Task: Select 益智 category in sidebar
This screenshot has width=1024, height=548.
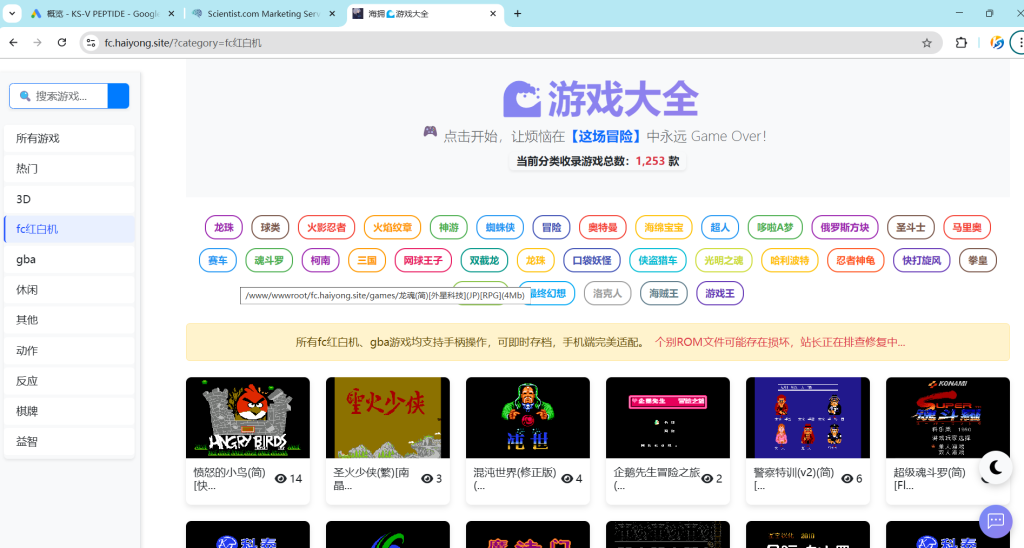Action: 69,442
